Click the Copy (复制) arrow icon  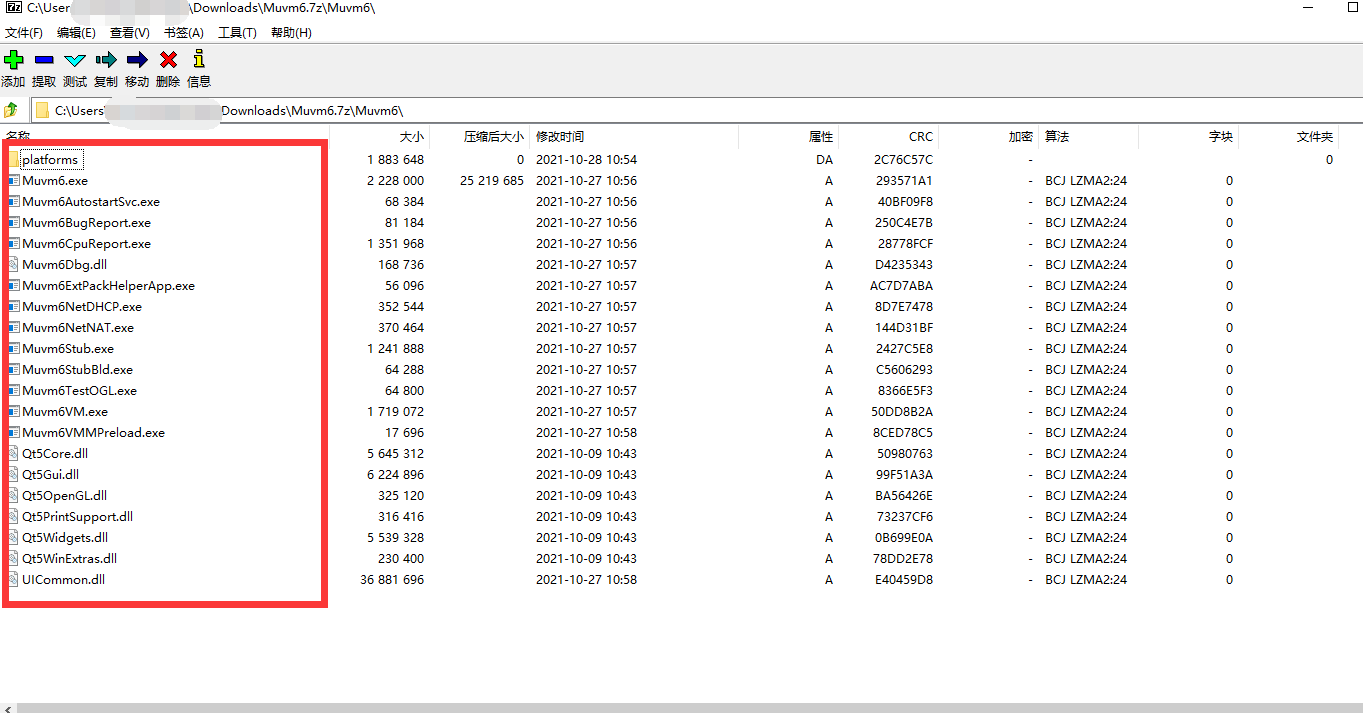coord(106,60)
